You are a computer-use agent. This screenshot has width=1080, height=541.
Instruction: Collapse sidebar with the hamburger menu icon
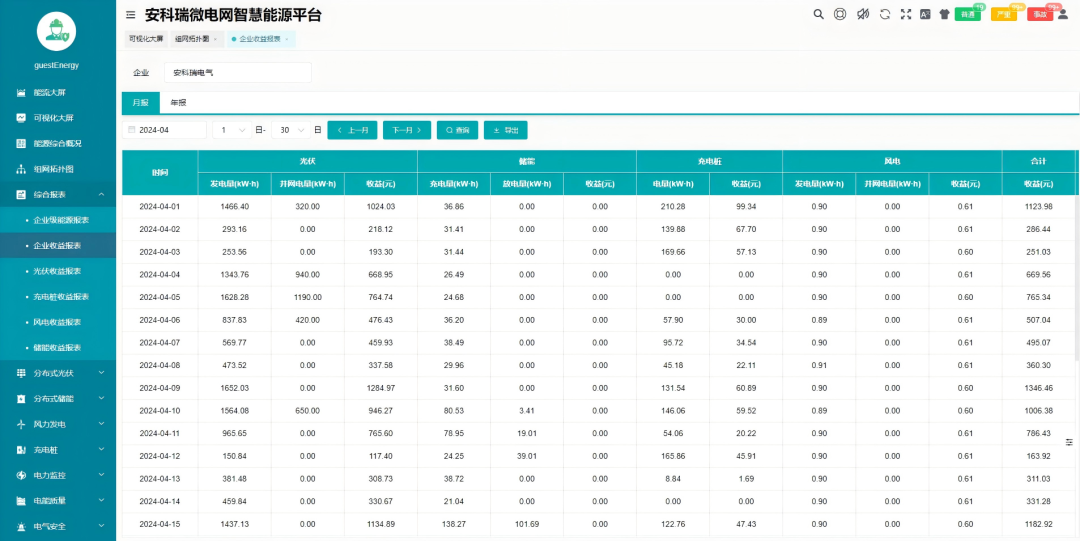131,15
